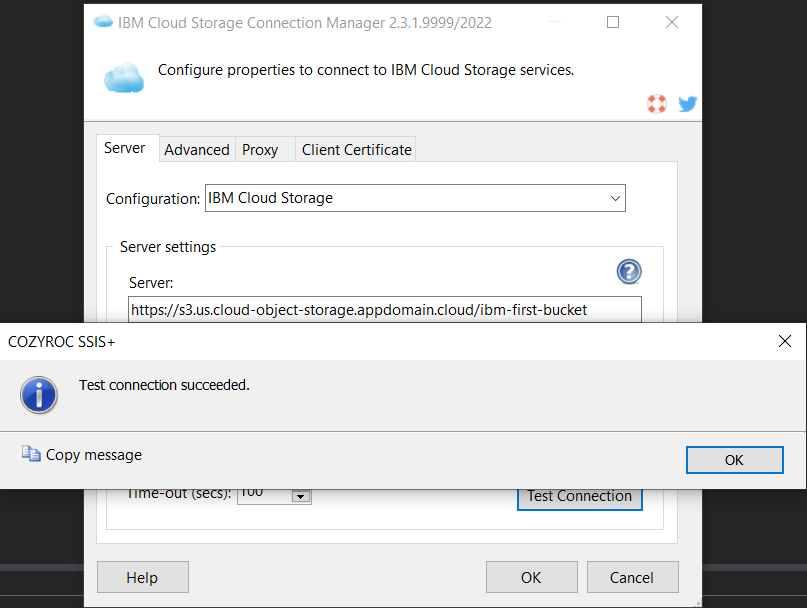Click into the Server URL field
The image size is (807, 608).
(x=385, y=309)
